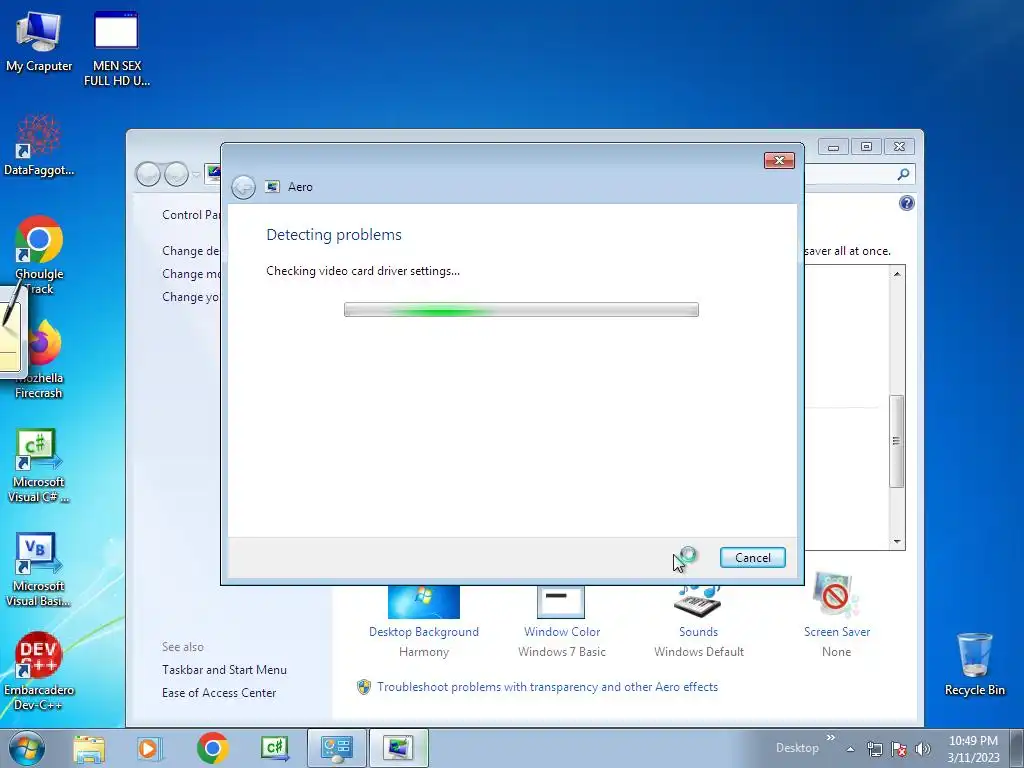Open Window Color settings
Image resolution: width=1024 pixels, height=768 pixels.
562,632
